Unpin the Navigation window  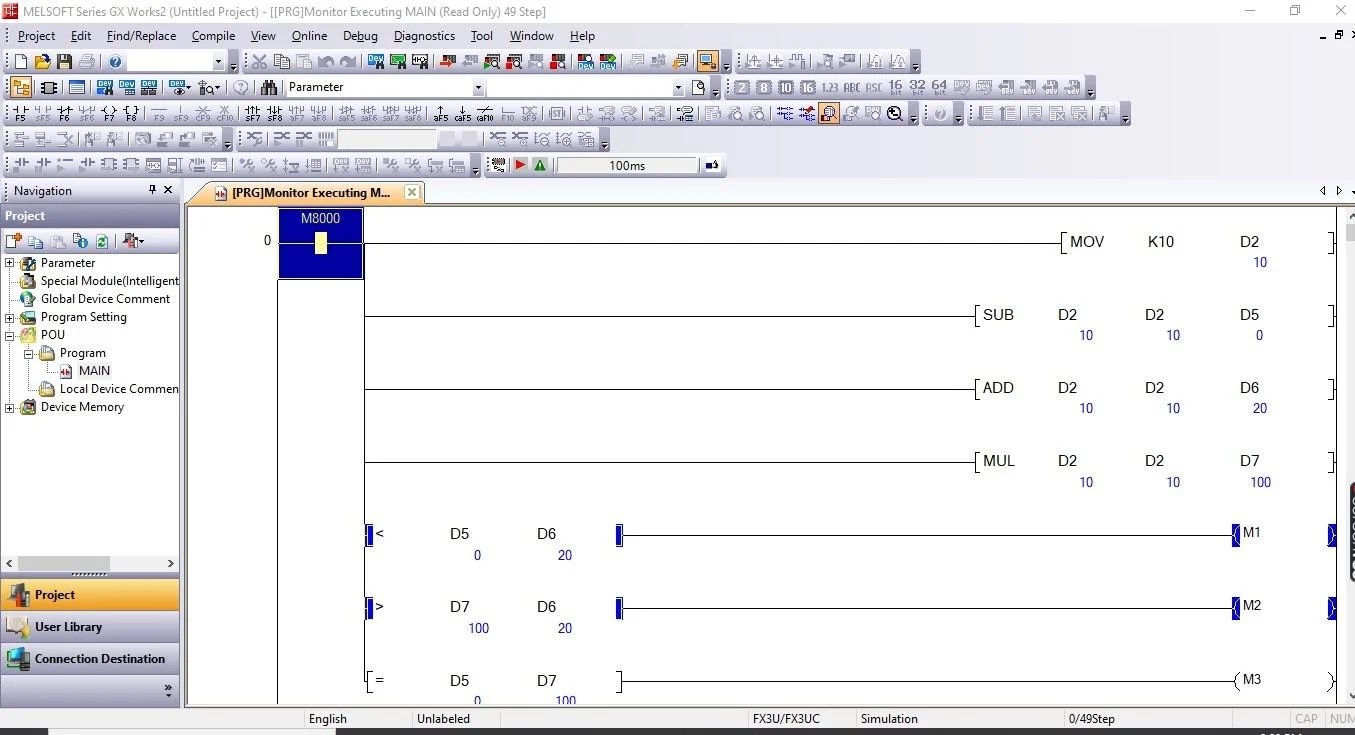click(152, 190)
